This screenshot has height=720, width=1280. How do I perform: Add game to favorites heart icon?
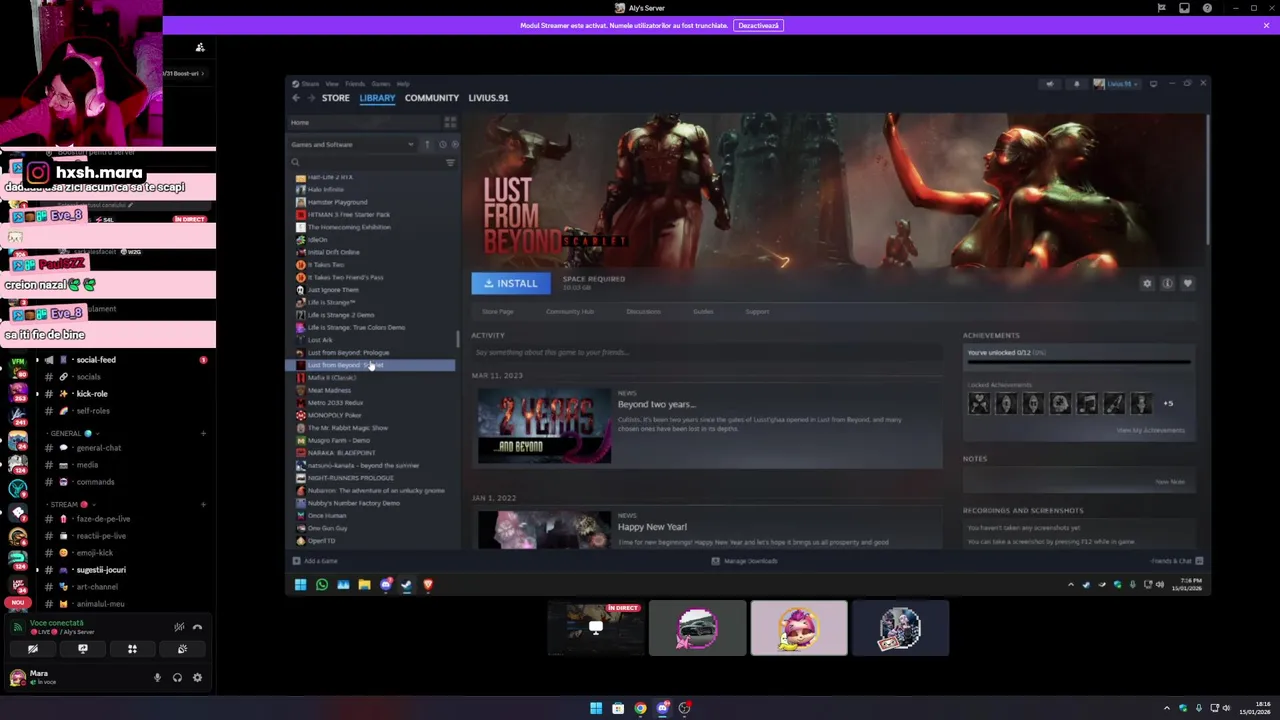(x=1188, y=284)
